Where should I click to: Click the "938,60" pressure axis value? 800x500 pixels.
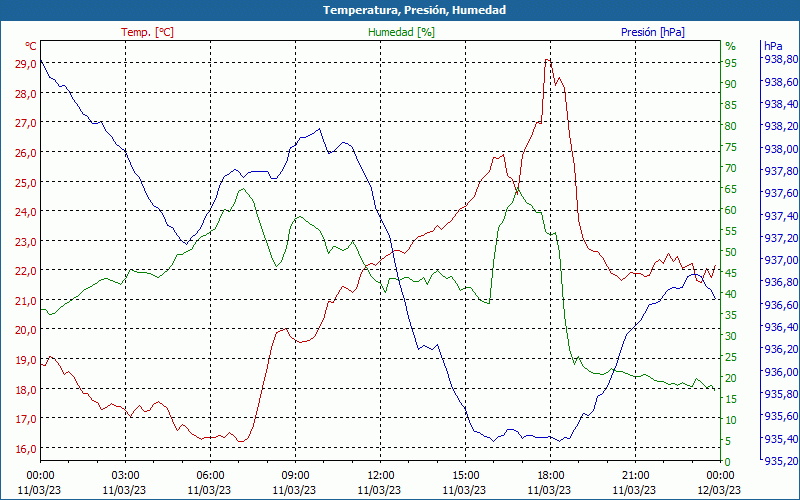click(x=781, y=82)
